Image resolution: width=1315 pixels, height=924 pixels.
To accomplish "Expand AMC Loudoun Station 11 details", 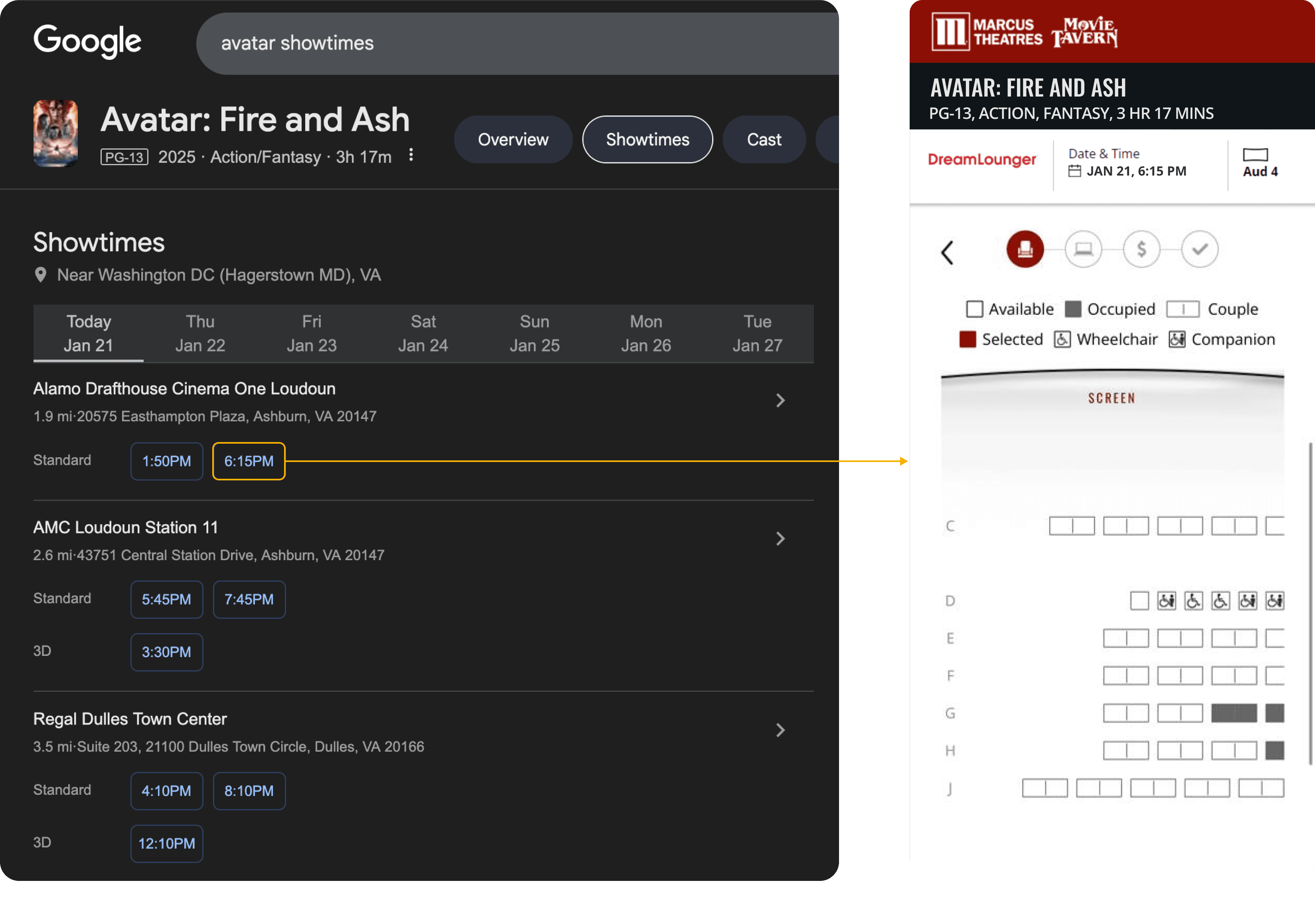I will [x=780, y=539].
